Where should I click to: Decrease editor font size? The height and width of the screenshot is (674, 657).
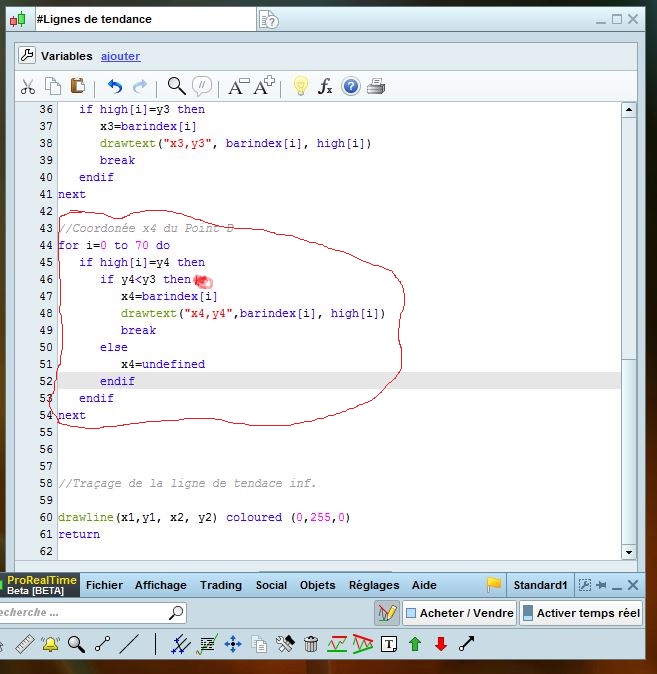[x=238, y=87]
